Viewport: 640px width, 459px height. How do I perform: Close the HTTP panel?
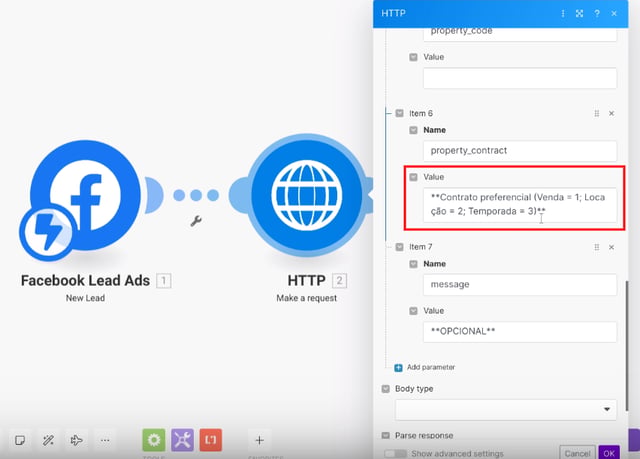point(614,13)
